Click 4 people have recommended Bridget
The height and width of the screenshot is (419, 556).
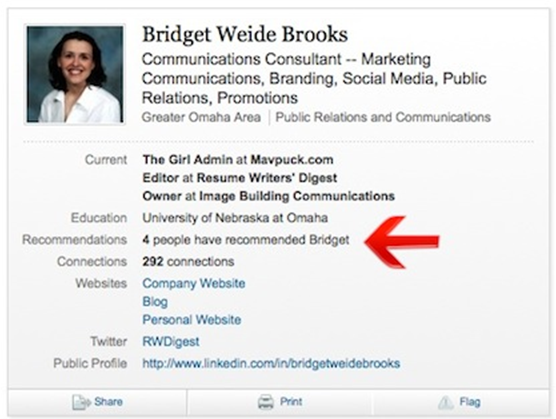(x=246, y=240)
